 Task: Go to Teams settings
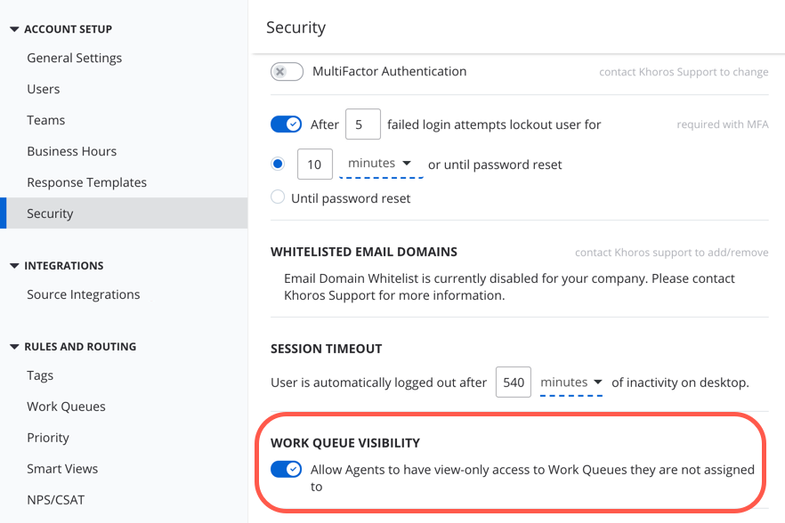(x=46, y=120)
